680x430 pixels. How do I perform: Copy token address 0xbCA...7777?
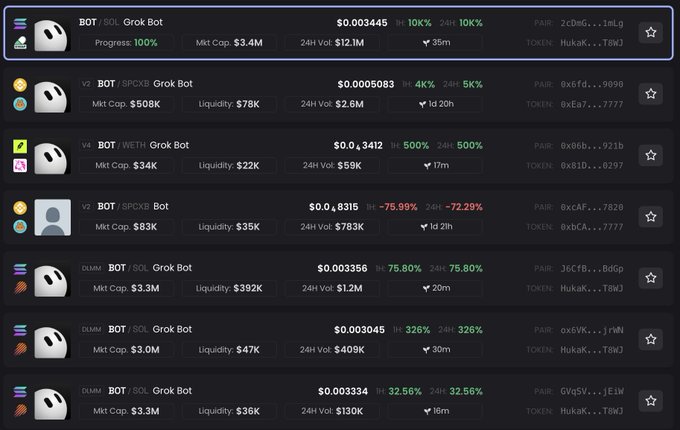(592, 227)
